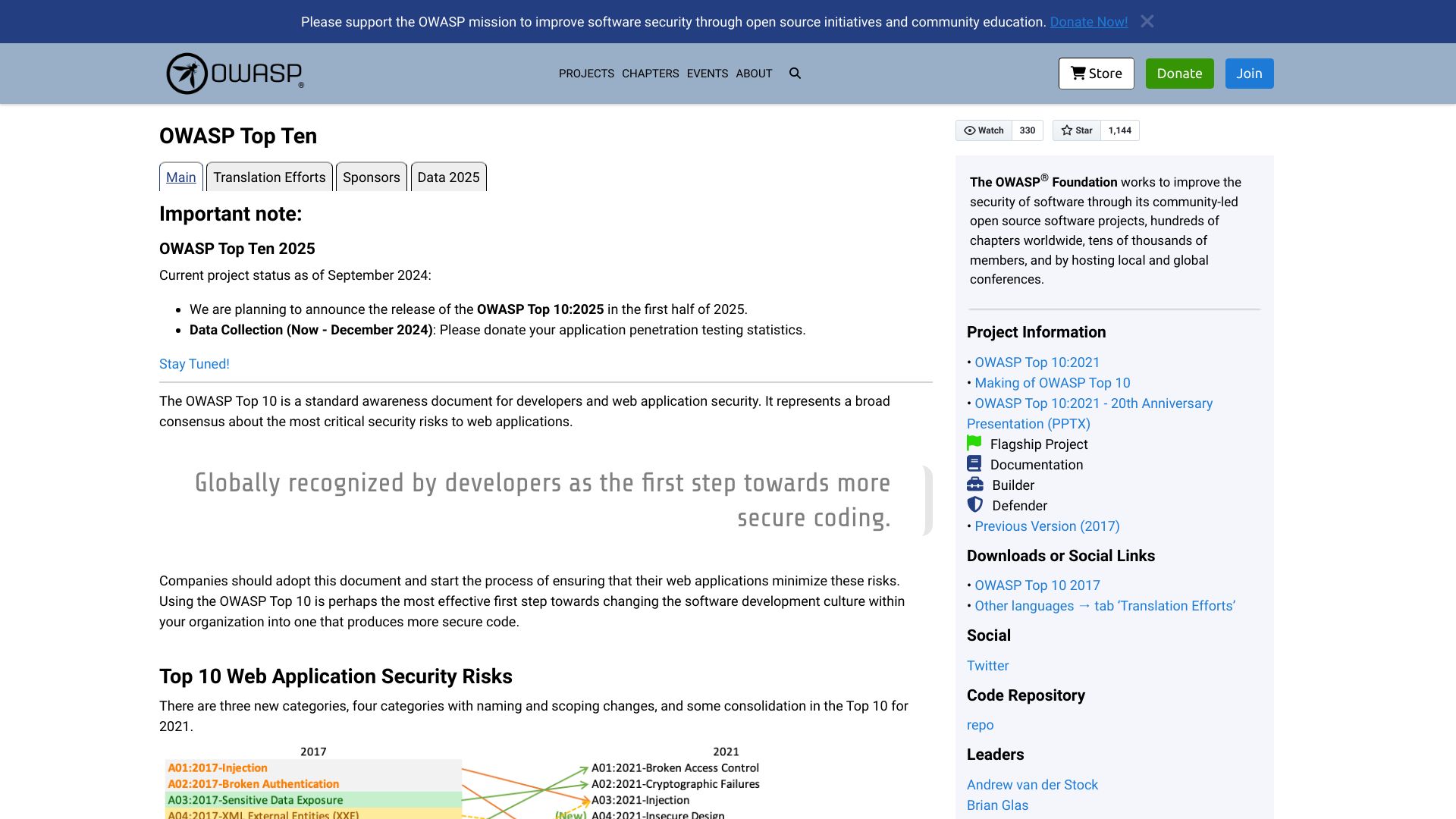The image size is (1456, 819).
Task: Click the Watch repository button
Action: [x=984, y=130]
